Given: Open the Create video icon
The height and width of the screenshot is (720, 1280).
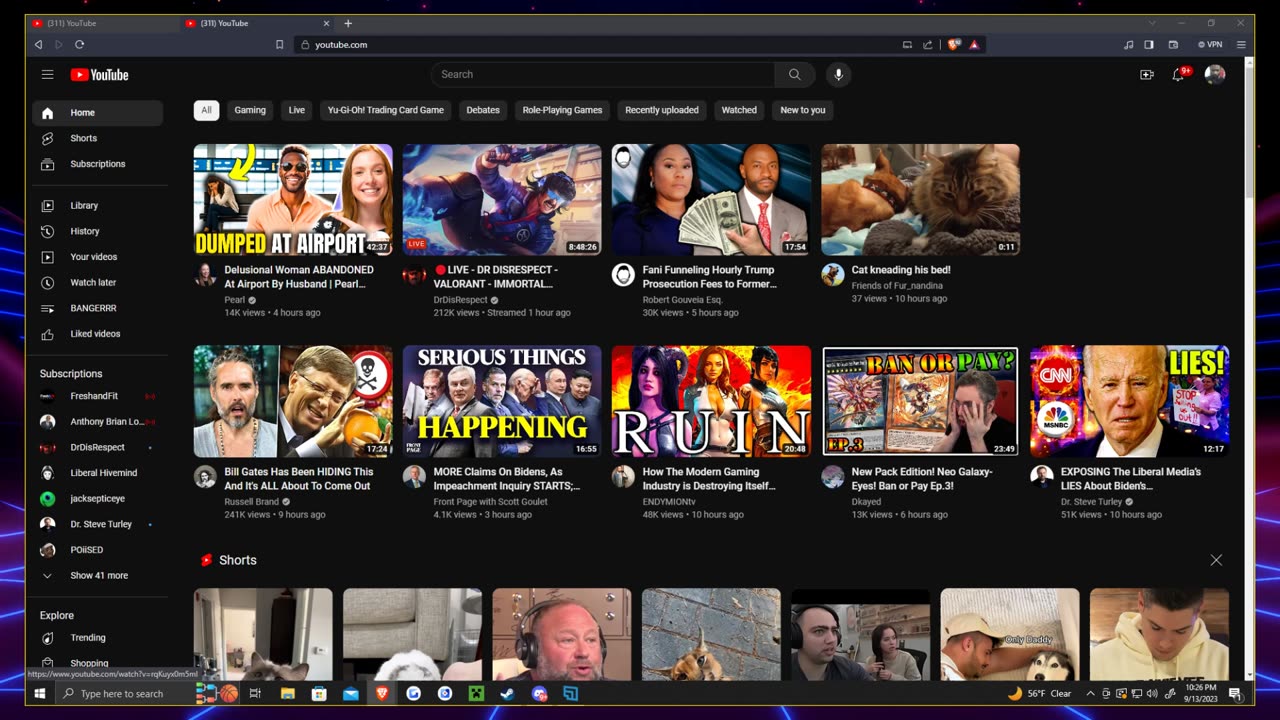Looking at the screenshot, I should pyautogui.click(x=1147, y=74).
